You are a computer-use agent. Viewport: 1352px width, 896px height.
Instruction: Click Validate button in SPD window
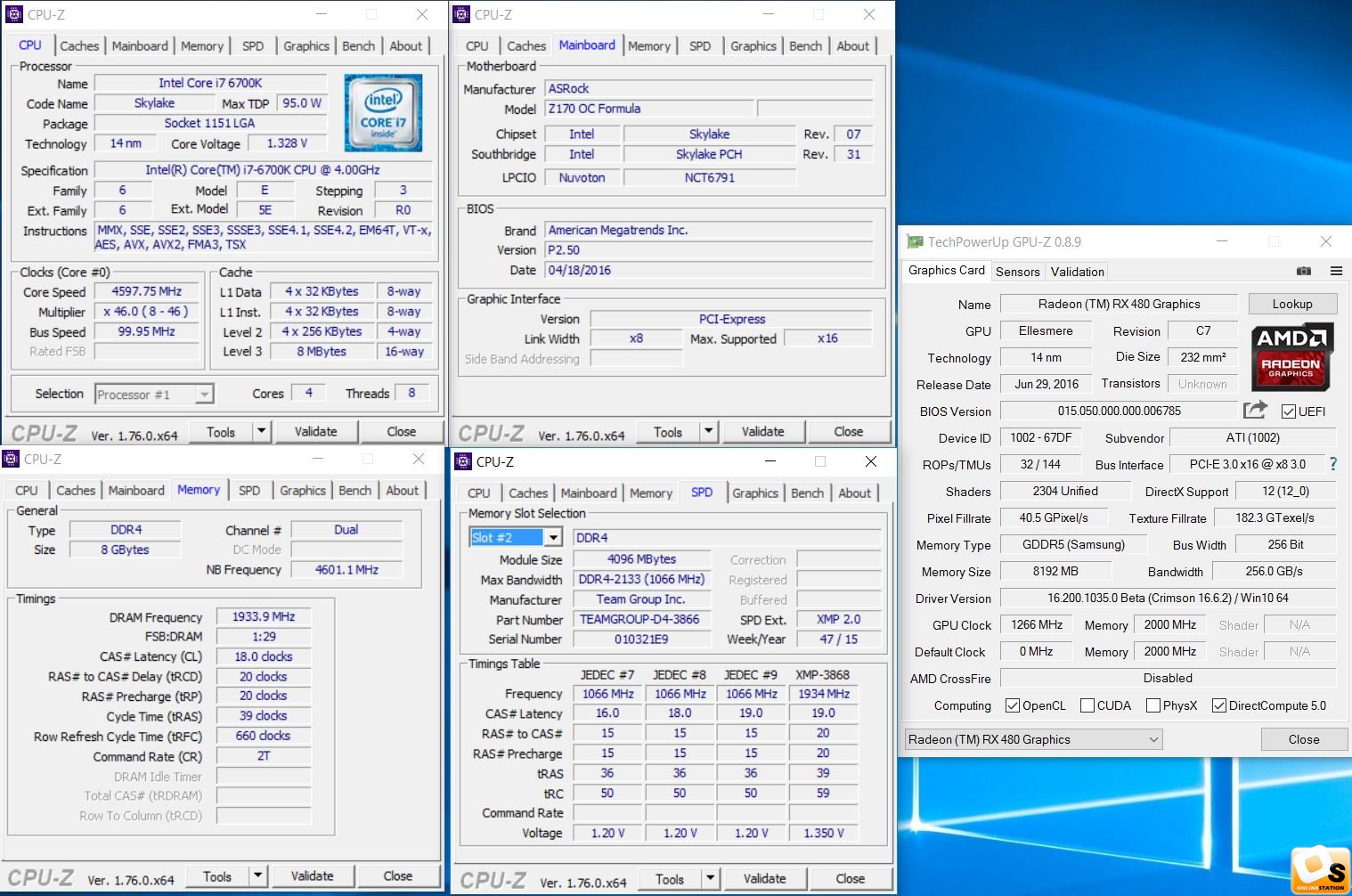click(764, 878)
